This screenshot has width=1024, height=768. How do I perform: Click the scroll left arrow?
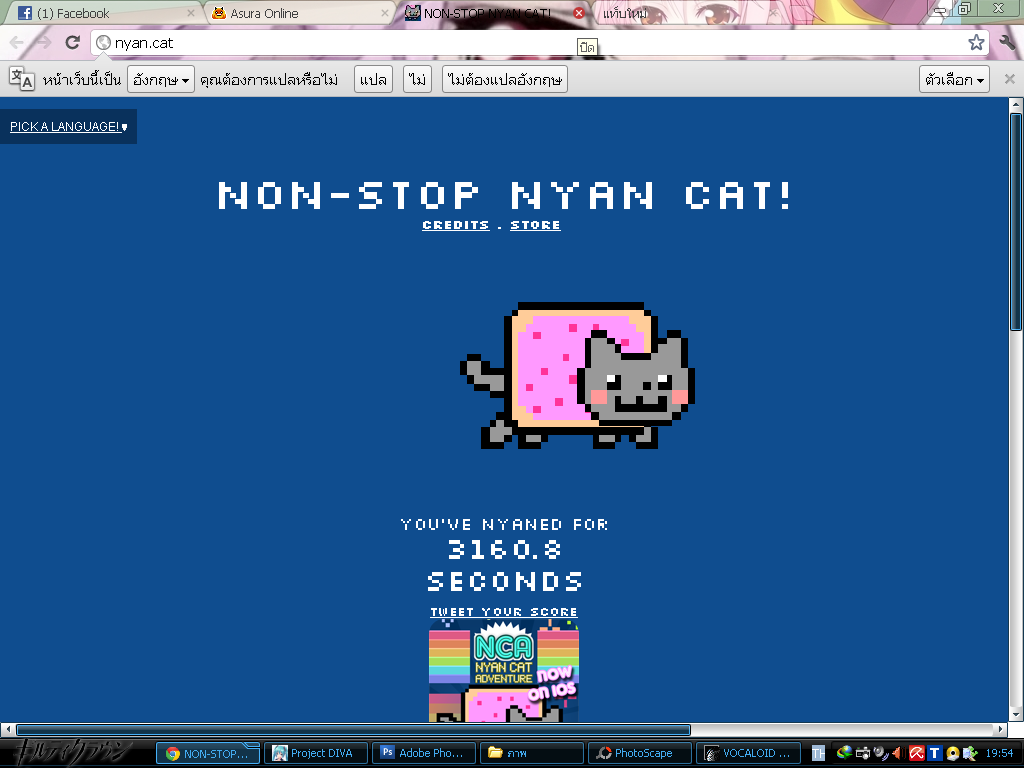click(x=7, y=729)
